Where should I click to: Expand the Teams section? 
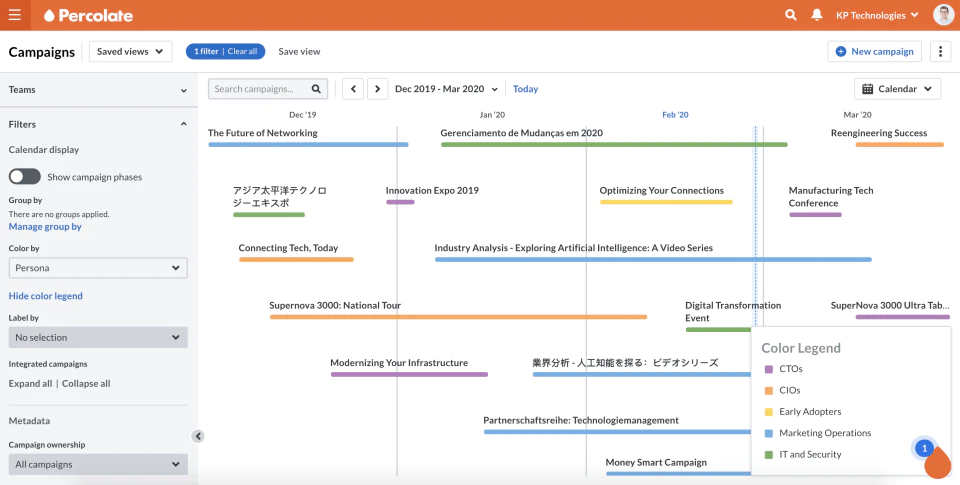(99, 89)
